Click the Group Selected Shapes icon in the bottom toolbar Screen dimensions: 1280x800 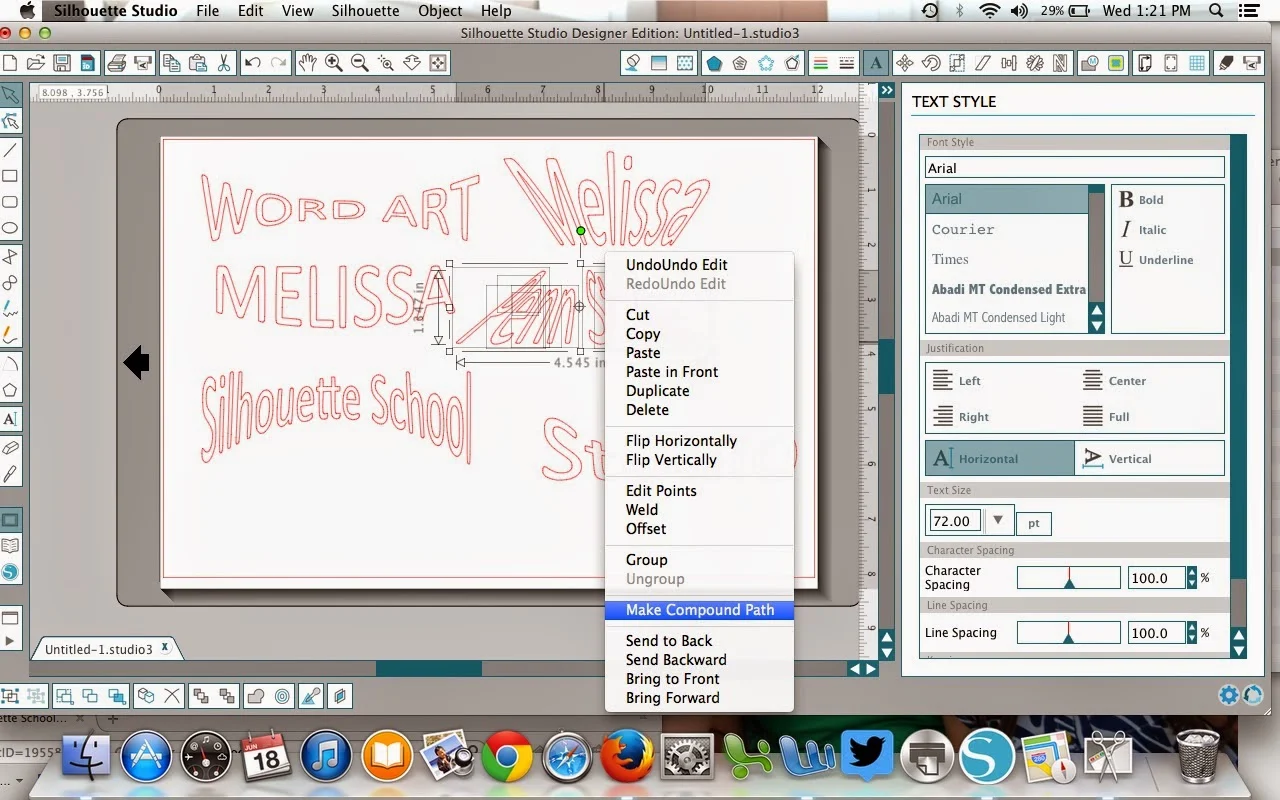click(x=11, y=696)
